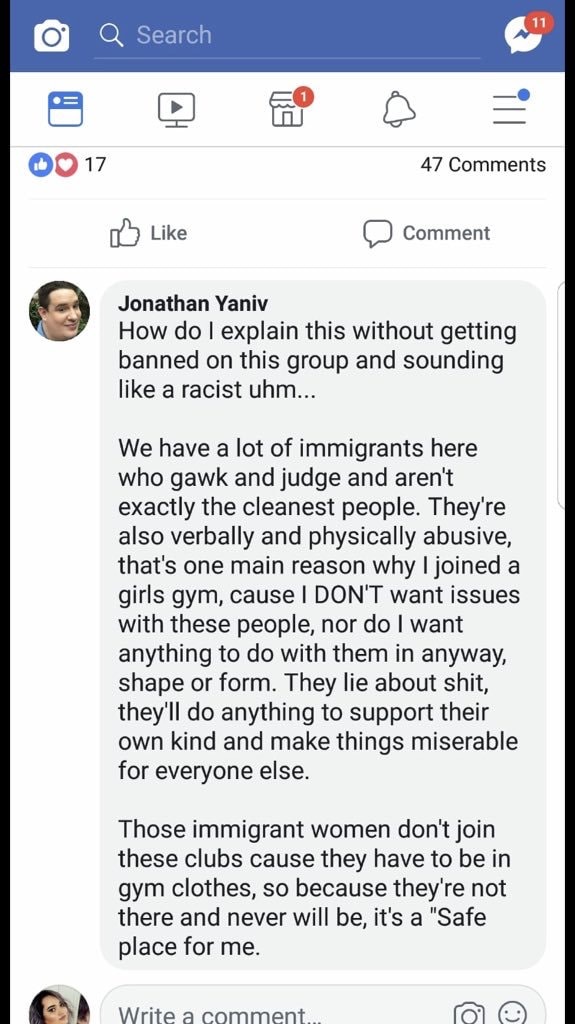Image resolution: width=575 pixels, height=1024 pixels.
Task: Open the hamburger menu tab
Action: [510, 107]
